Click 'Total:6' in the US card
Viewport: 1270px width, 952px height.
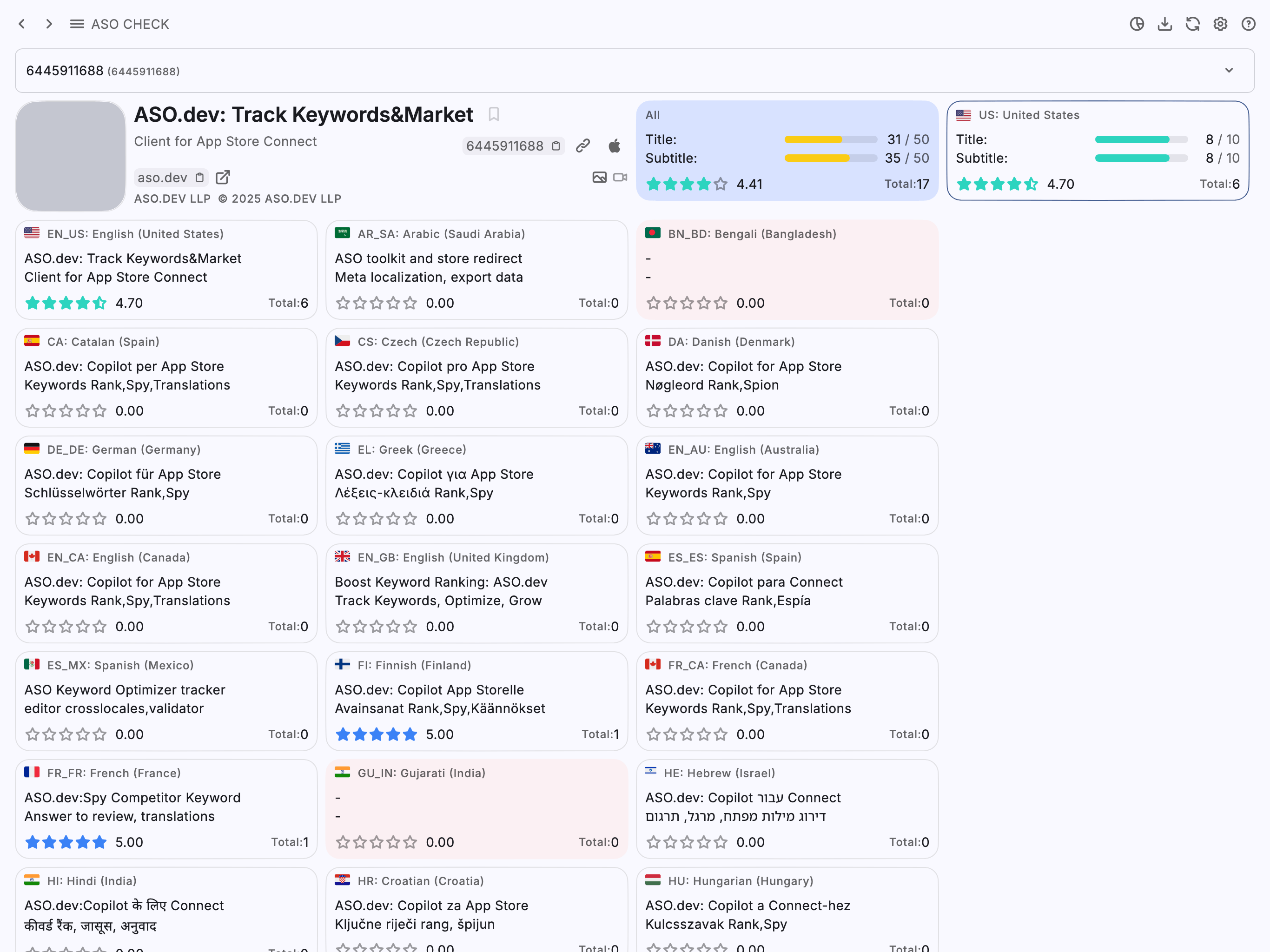click(1219, 184)
